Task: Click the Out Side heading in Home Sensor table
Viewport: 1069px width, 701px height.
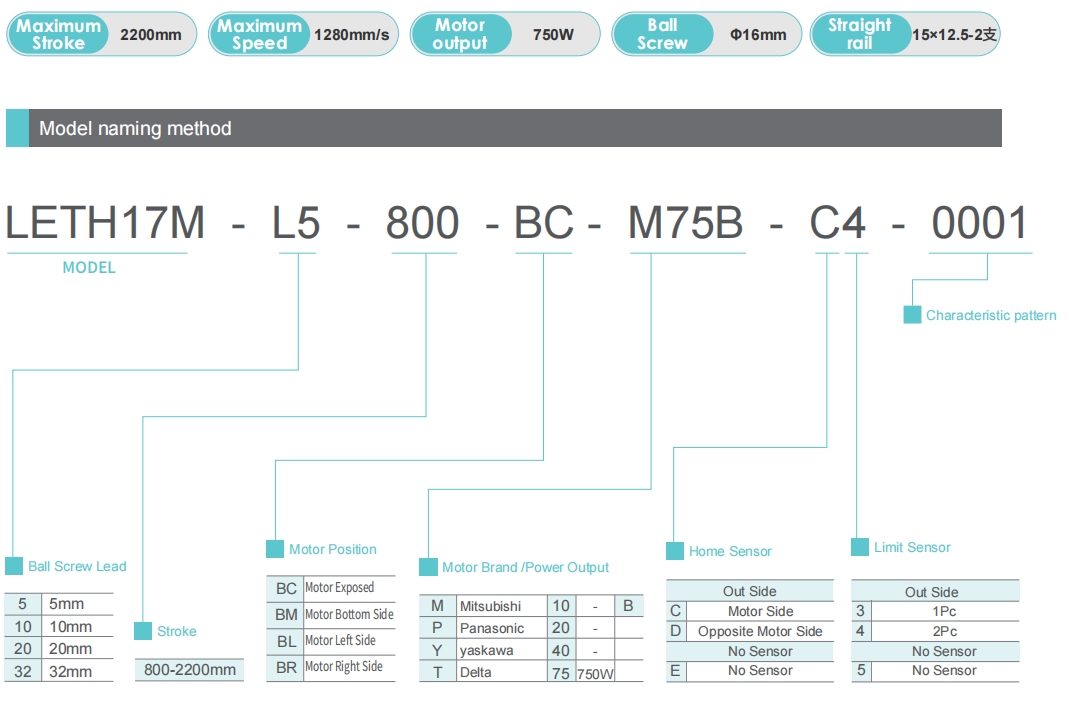Action: (749, 591)
